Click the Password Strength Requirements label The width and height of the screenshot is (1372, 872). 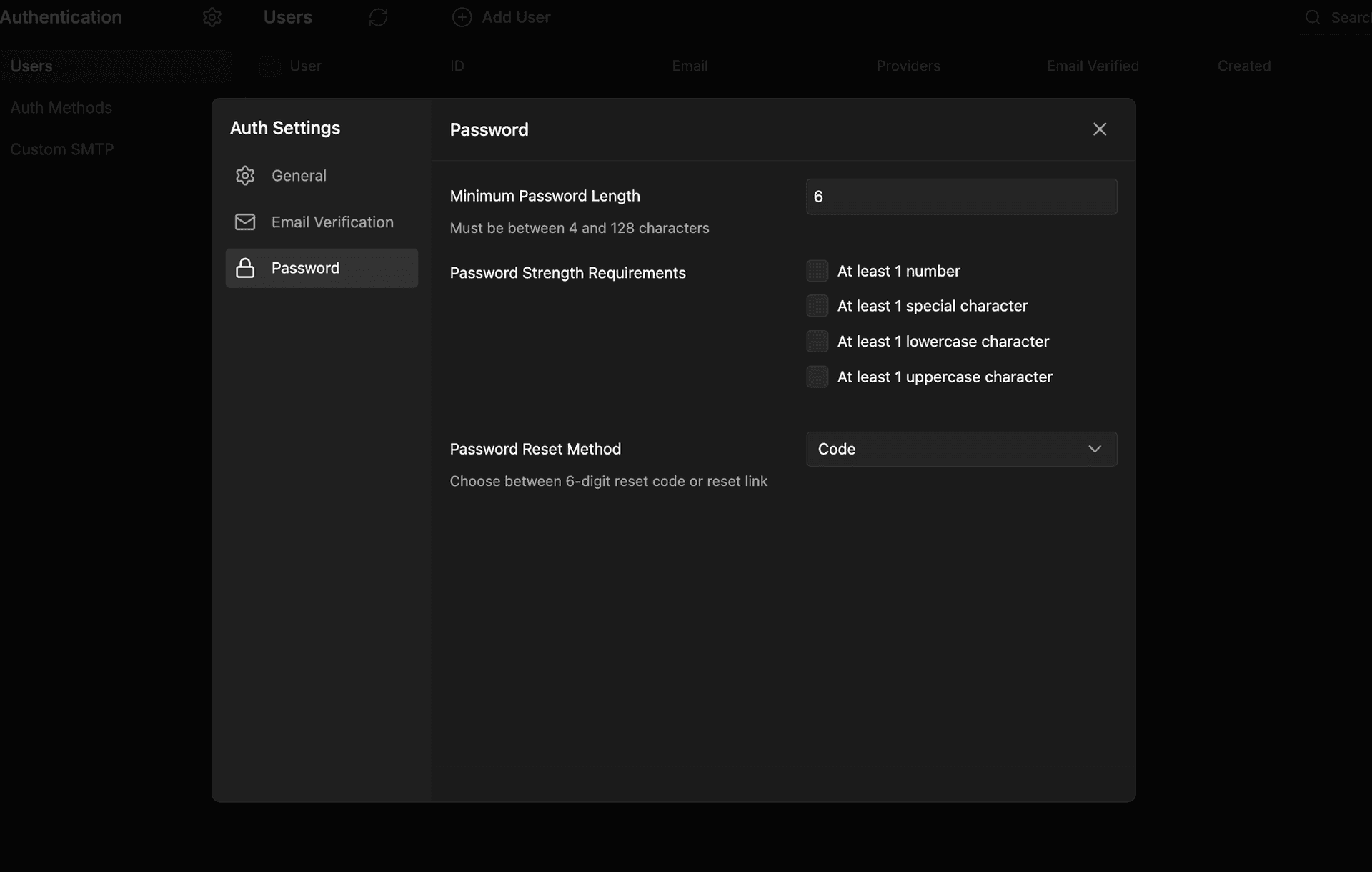pos(567,273)
